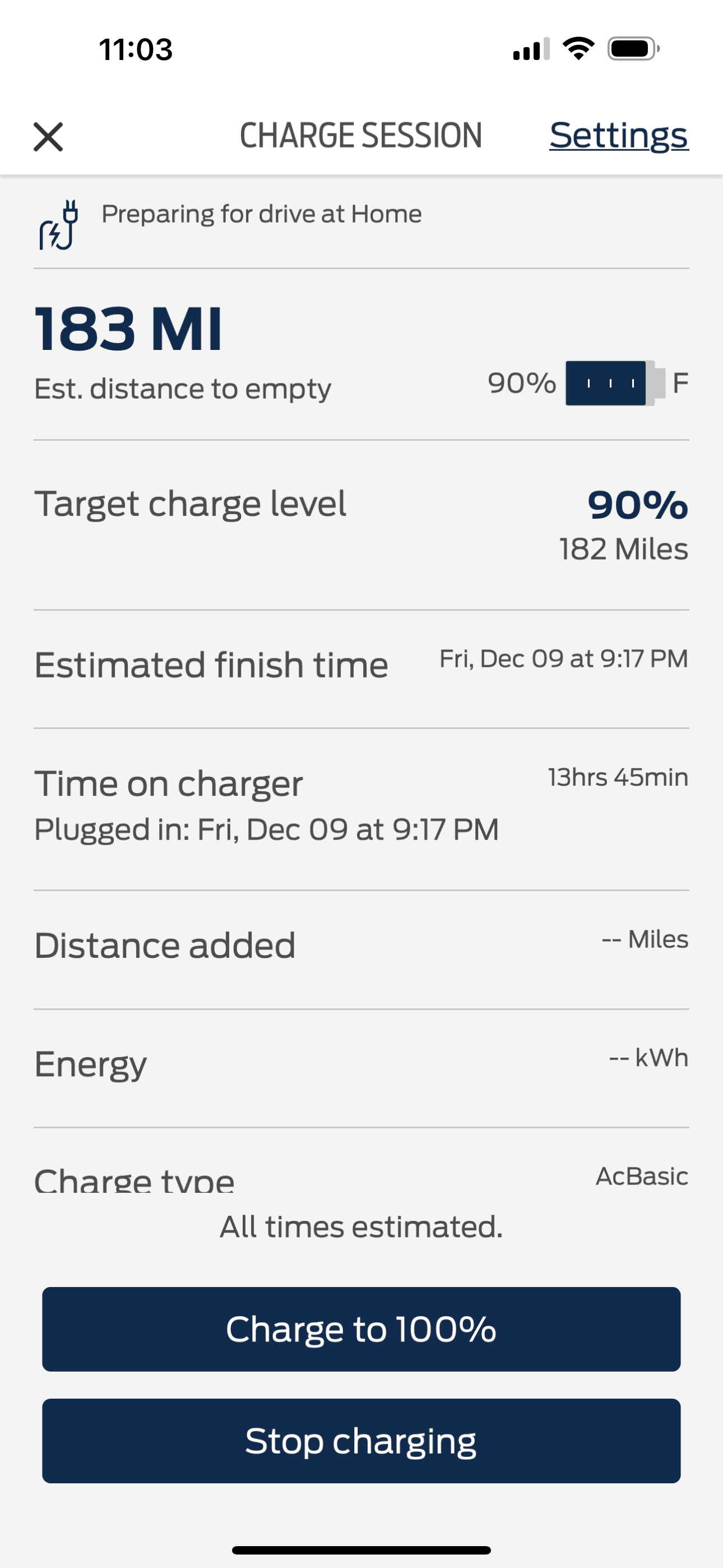Tap the charging plug icon

(x=59, y=225)
